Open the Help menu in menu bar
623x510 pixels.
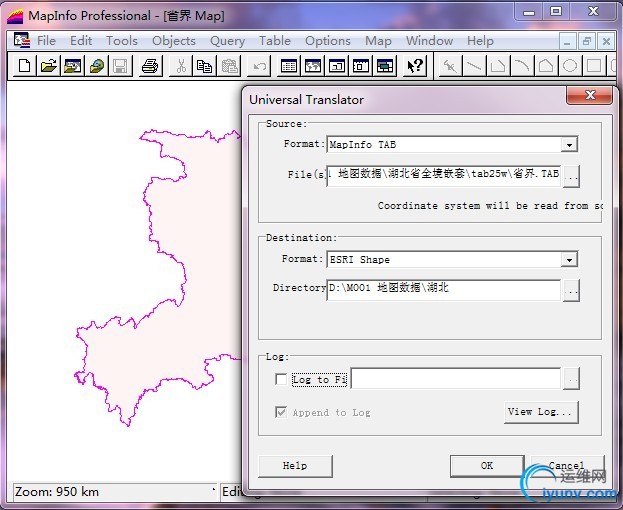(480, 41)
